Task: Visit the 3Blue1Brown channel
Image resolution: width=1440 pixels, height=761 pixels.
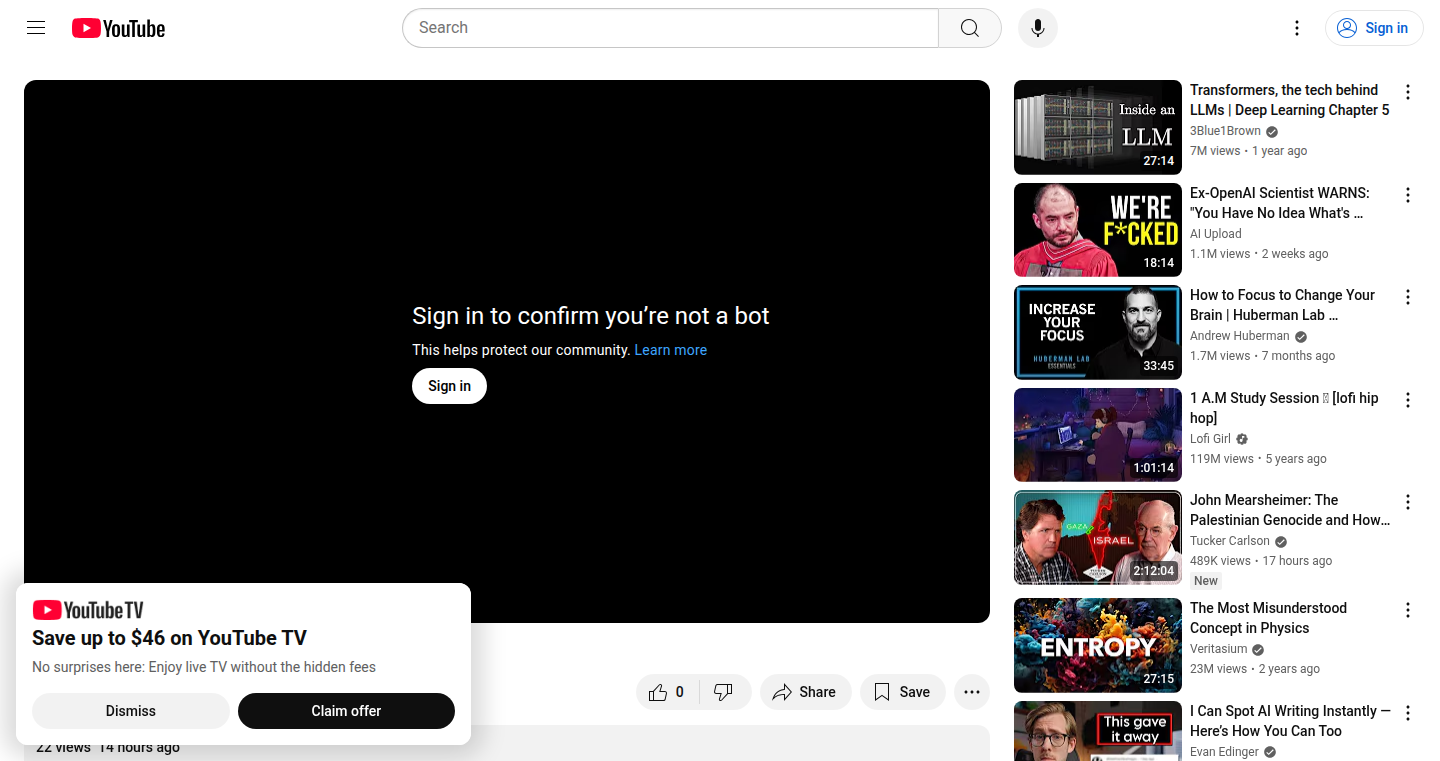Action: coord(1225,131)
